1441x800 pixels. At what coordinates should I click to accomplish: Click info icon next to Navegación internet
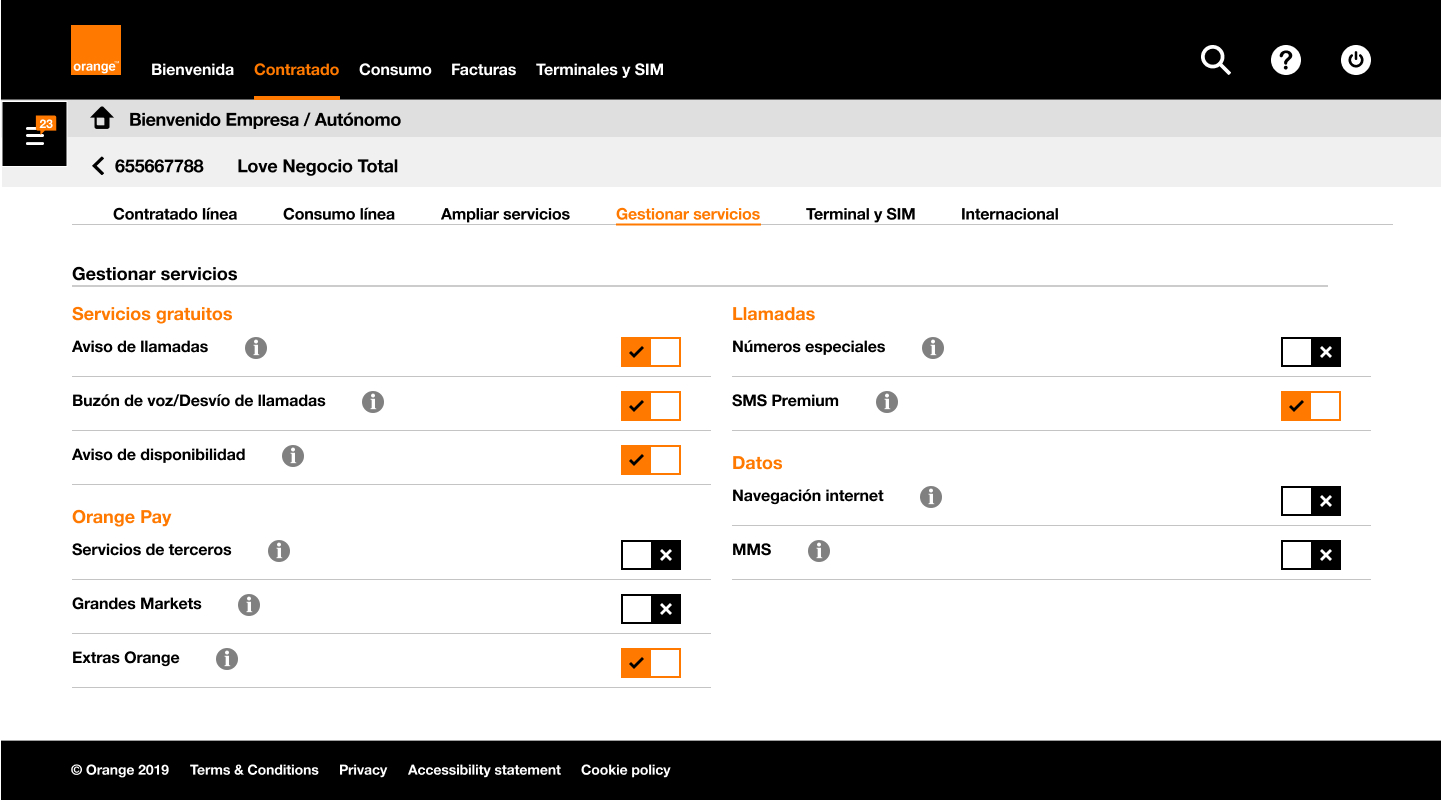tap(931, 497)
